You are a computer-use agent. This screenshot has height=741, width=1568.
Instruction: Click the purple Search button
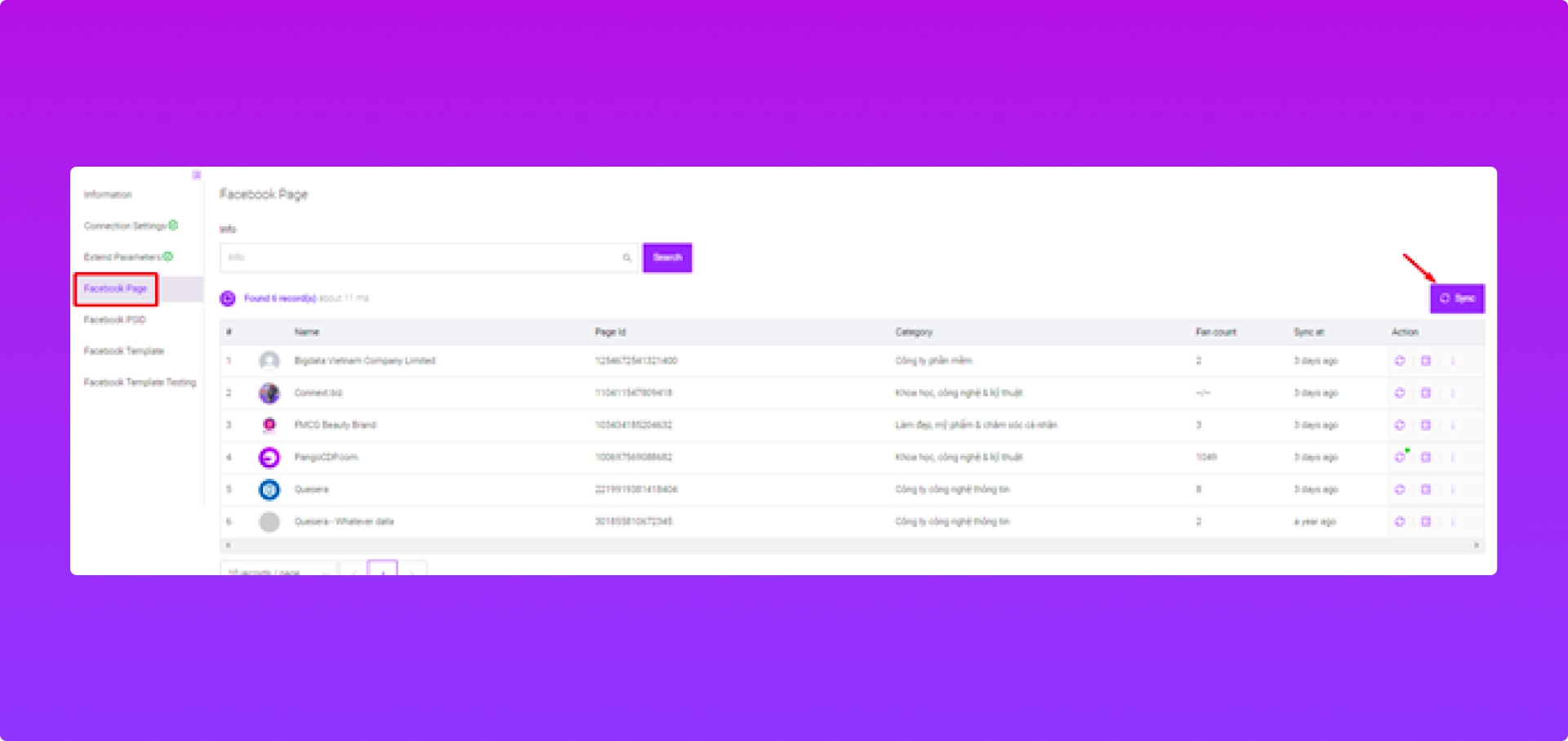click(x=667, y=257)
